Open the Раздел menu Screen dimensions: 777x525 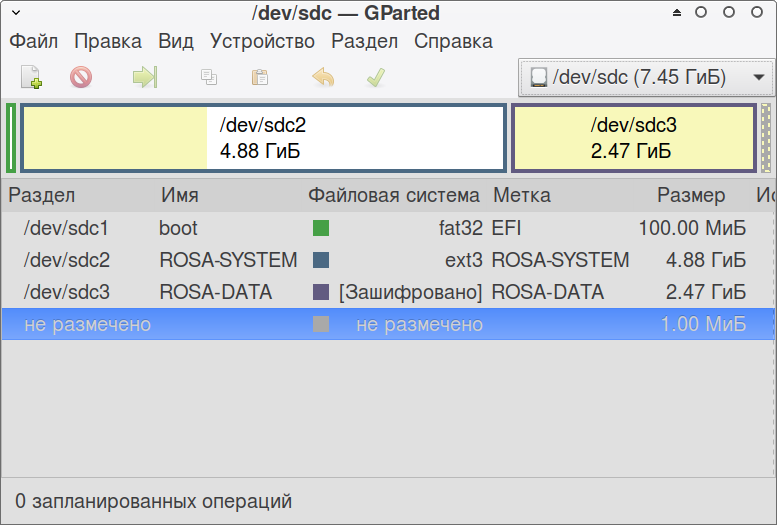point(364,41)
